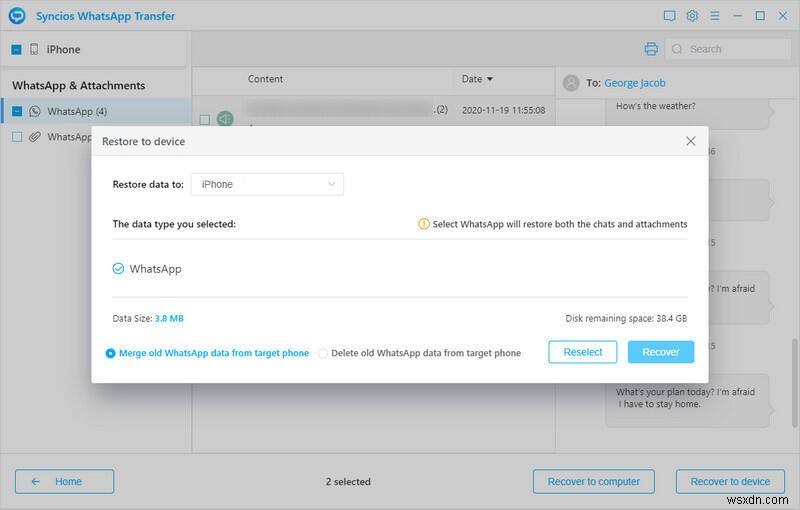Click the Reselect button

click(x=583, y=352)
